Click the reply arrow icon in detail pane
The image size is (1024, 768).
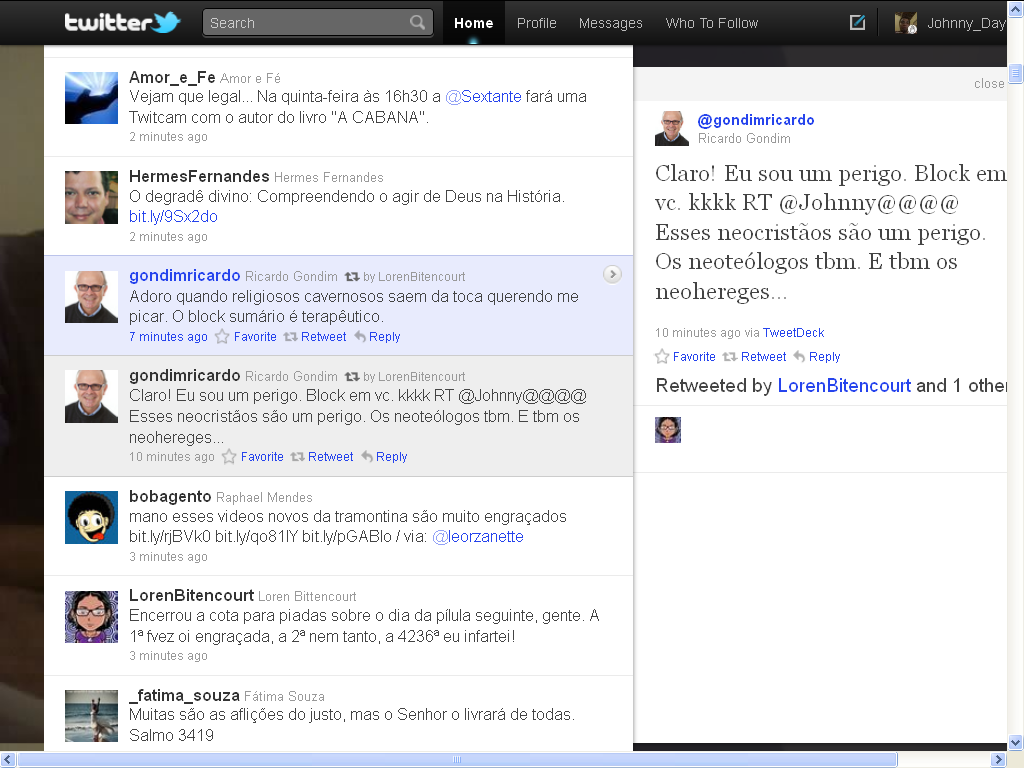pyautogui.click(x=799, y=357)
